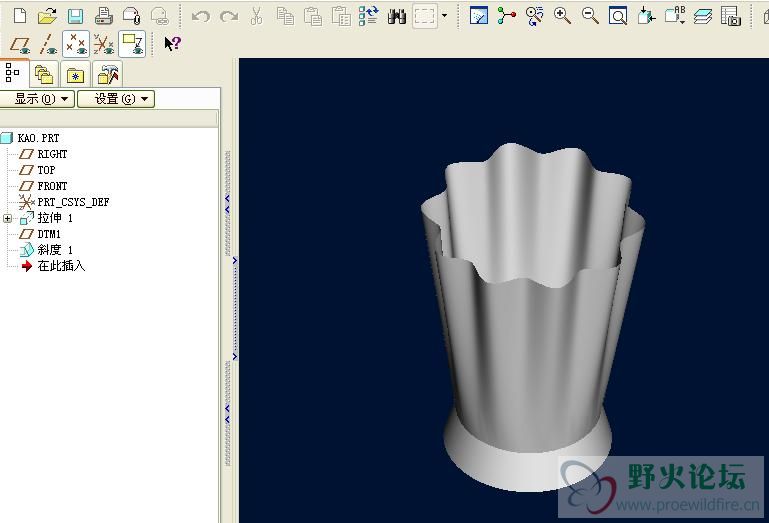769x523 pixels.
Task: Open the Layers icon
Action: pyautogui.click(x=703, y=16)
